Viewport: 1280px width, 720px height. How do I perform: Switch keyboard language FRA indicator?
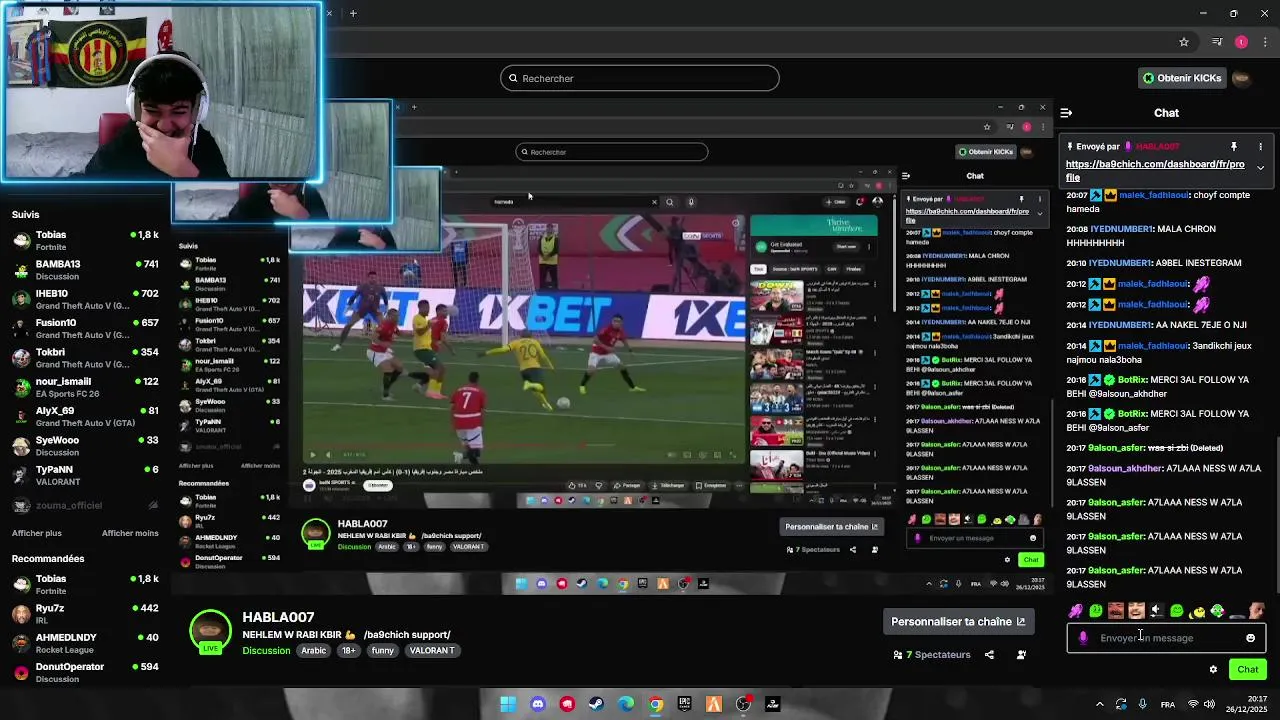click(x=1167, y=704)
